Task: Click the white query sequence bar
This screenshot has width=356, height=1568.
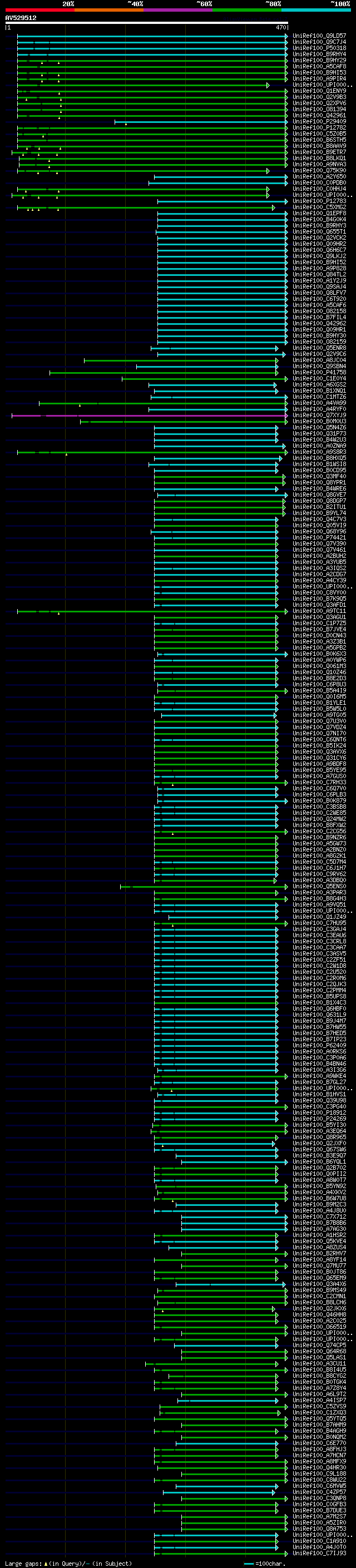Action: click(147, 23)
